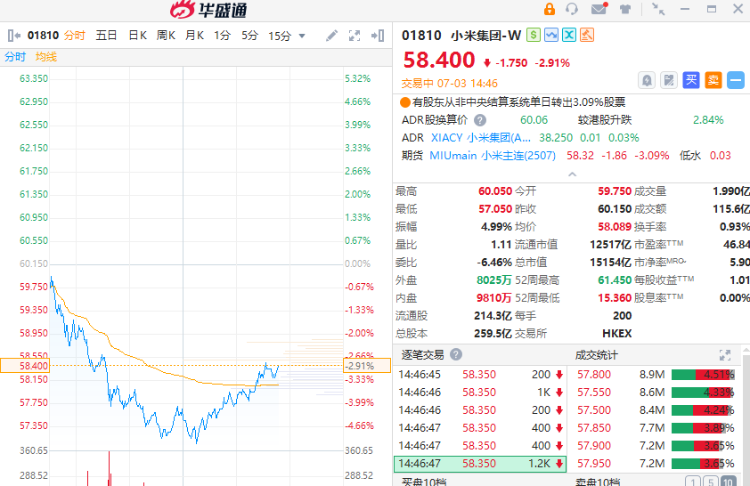
Task: Click the blue 买 buy button
Action: click(x=691, y=80)
